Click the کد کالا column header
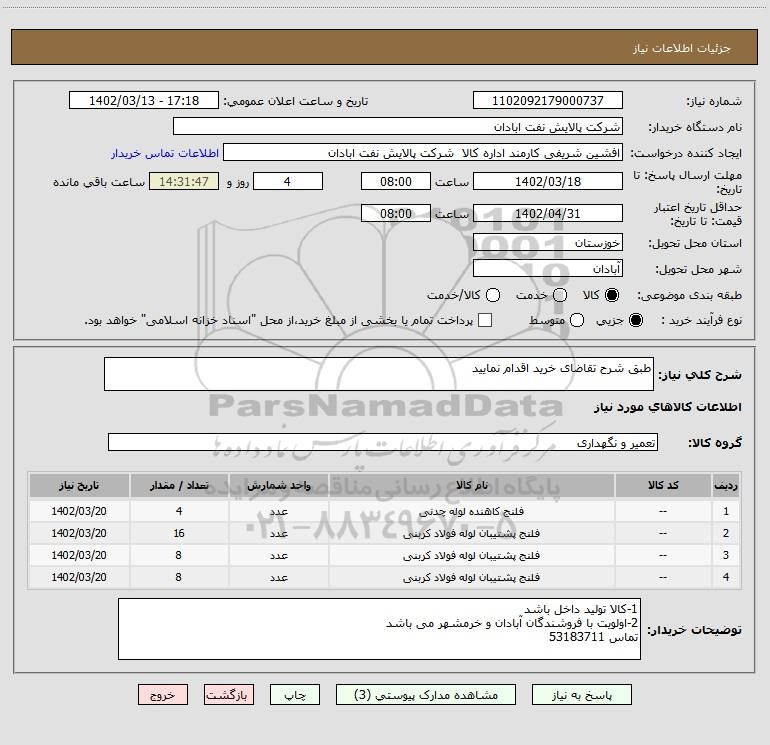Screen dimensions: 770x745 pos(663,485)
